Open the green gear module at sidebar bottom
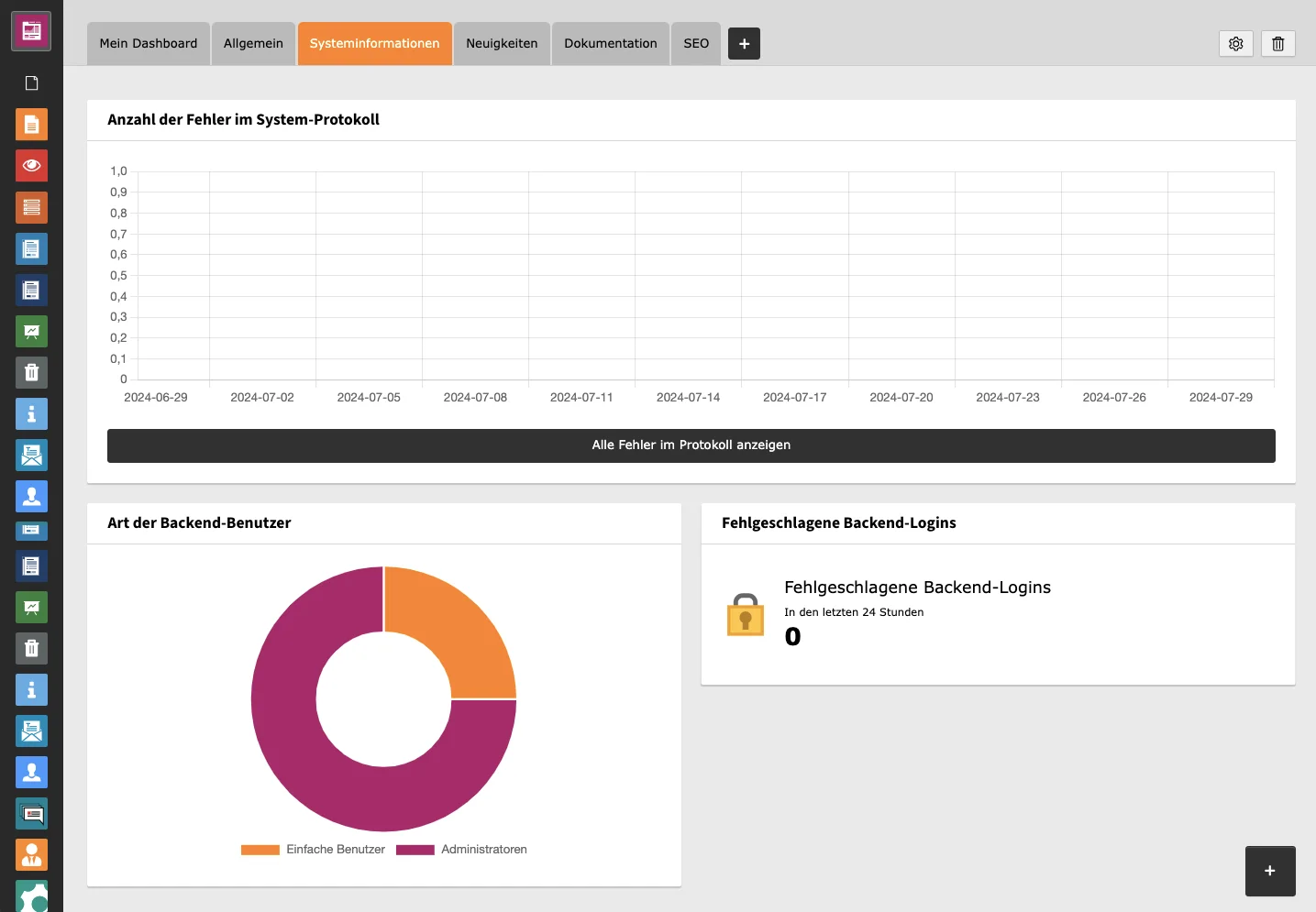 point(31,896)
